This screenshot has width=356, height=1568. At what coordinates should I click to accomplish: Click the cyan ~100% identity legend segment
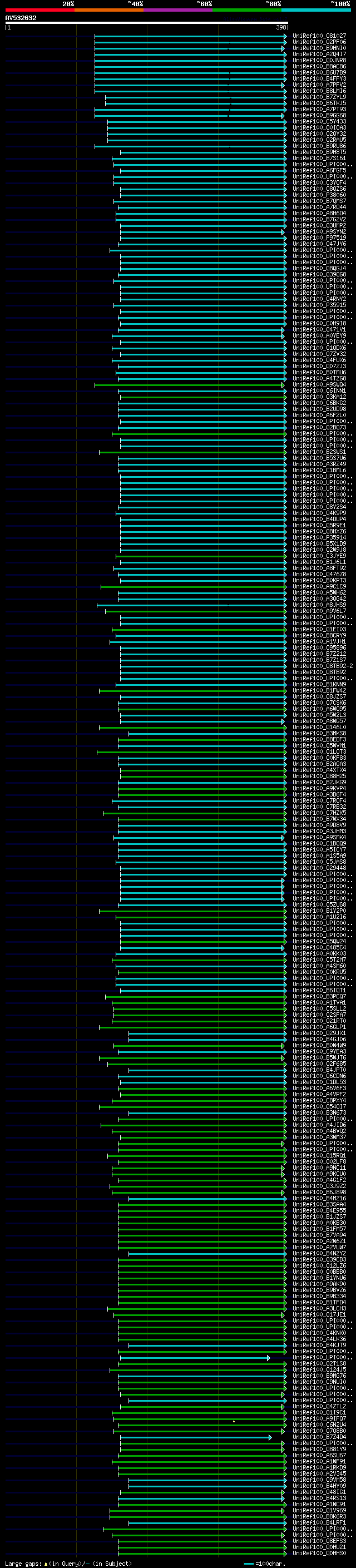click(x=317, y=10)
